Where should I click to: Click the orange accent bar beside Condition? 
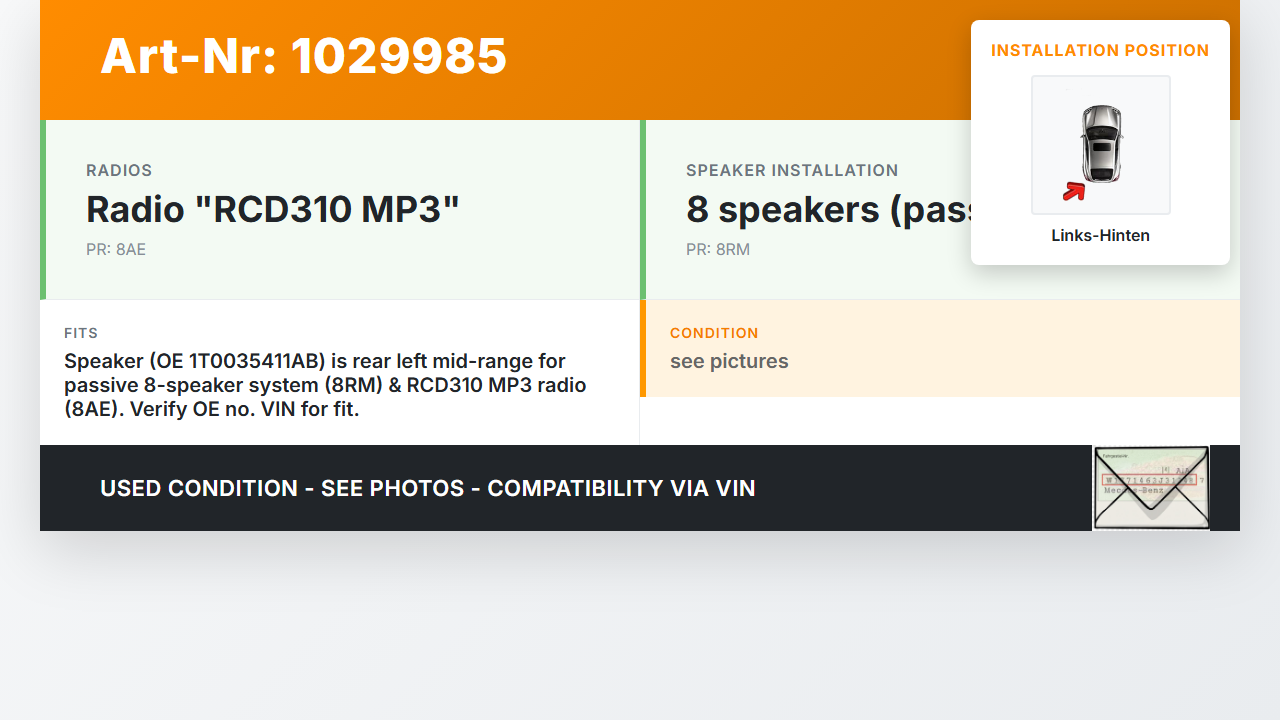[643, 348]
